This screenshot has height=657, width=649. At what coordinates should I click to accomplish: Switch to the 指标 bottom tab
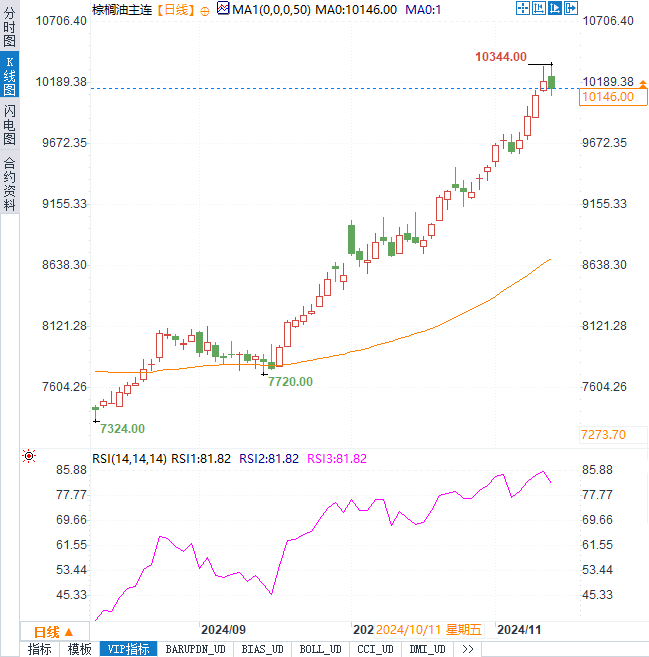point(40,649)
